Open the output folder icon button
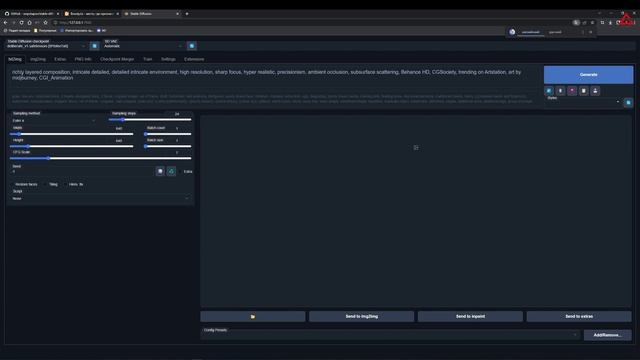Screen dimensions: 640x360 (x=253, y=316)
